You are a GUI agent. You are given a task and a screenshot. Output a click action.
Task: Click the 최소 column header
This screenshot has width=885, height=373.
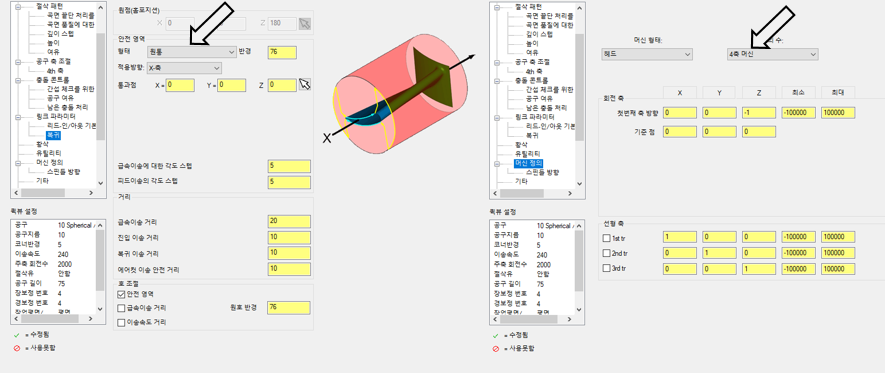click(798, 93)
